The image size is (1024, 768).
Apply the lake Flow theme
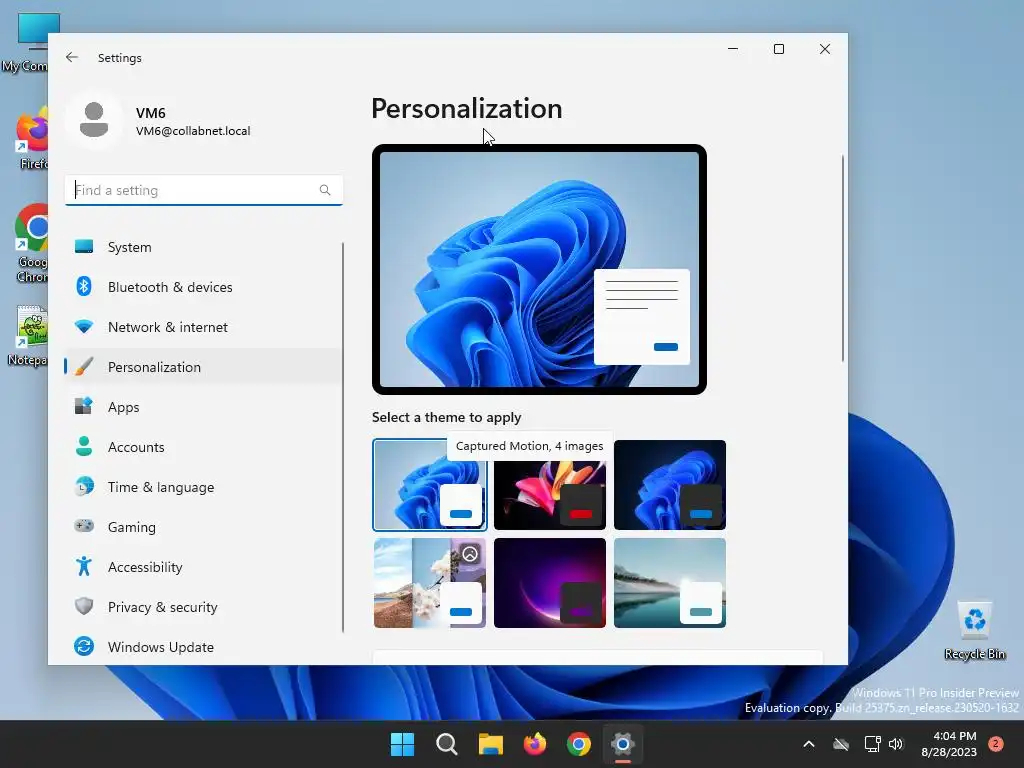click(x=669, y=583)
